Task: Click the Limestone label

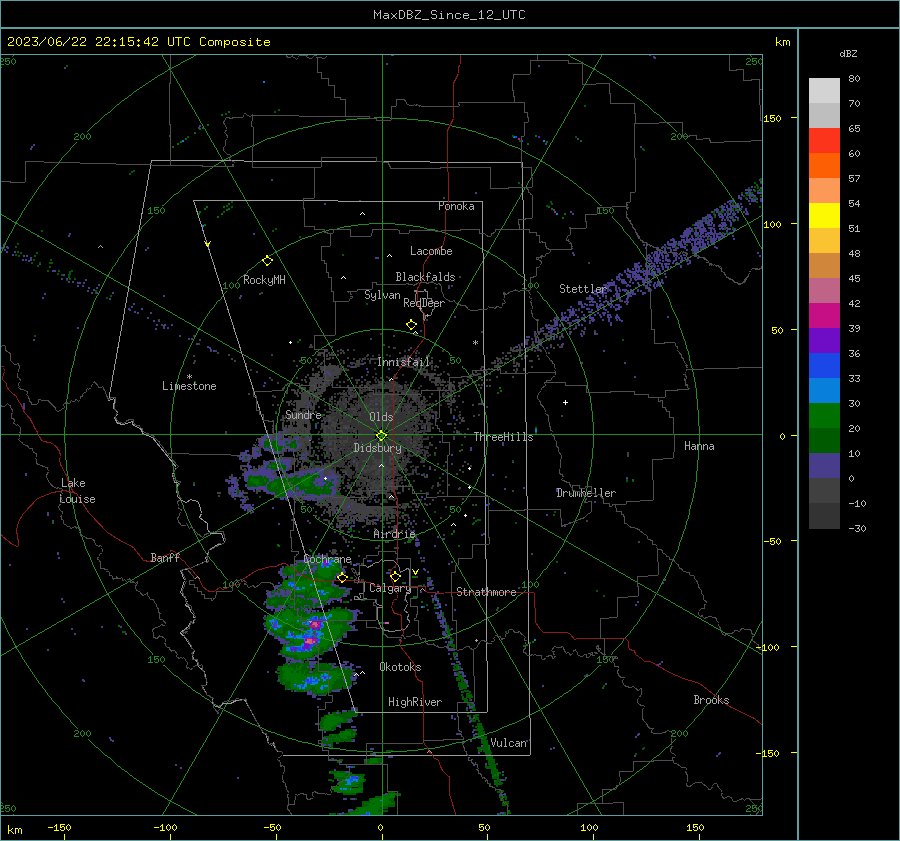Action: pyautogui.click(x=189, y=386)
